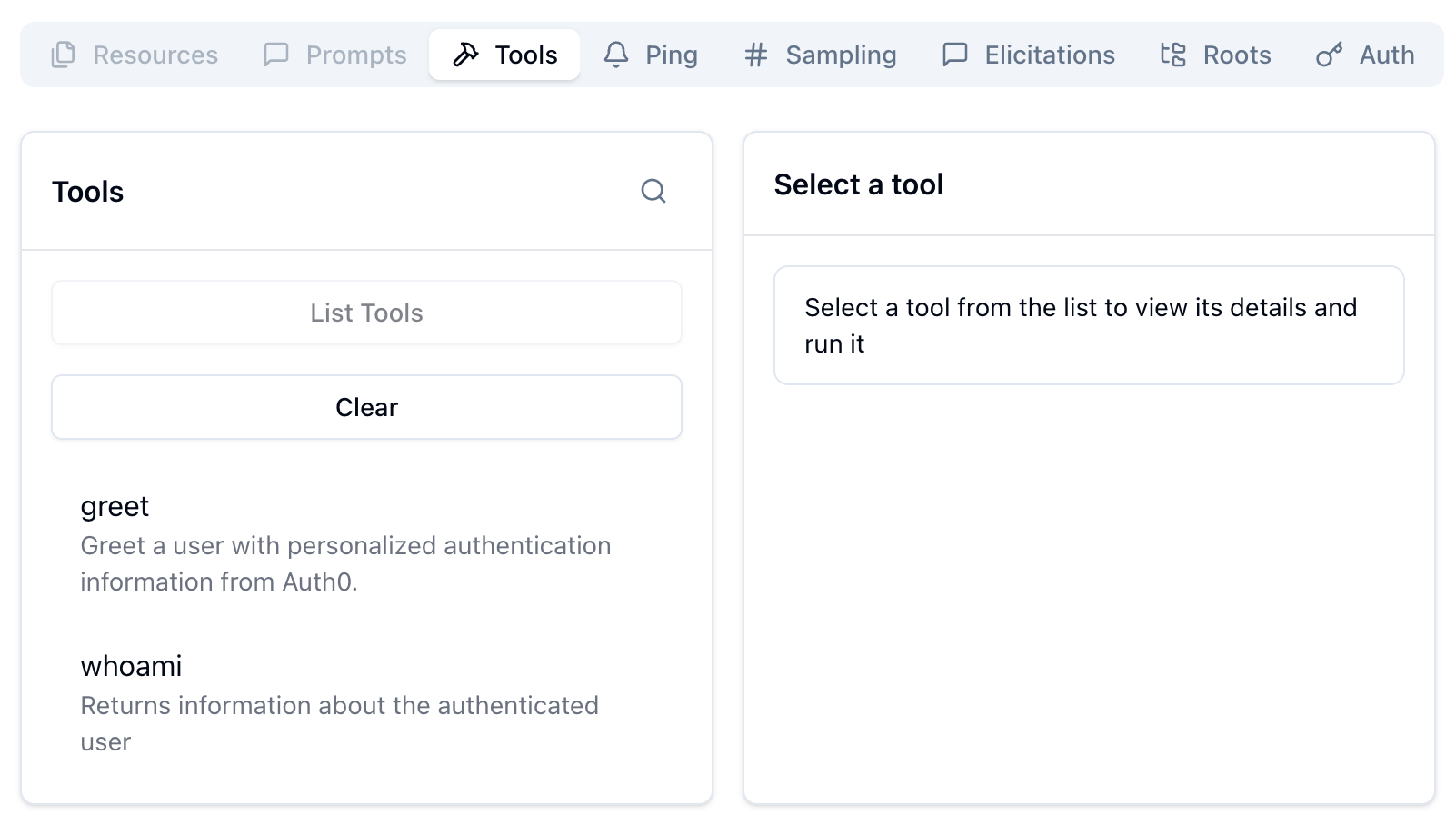Open the Sampling tab

coord(821,55)
